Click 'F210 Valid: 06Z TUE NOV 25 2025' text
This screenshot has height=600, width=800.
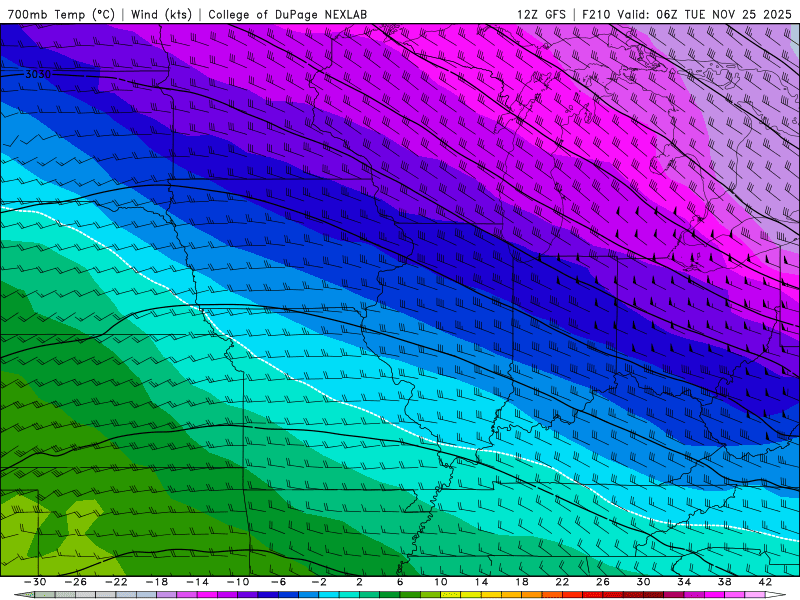[x=687, y=14]
